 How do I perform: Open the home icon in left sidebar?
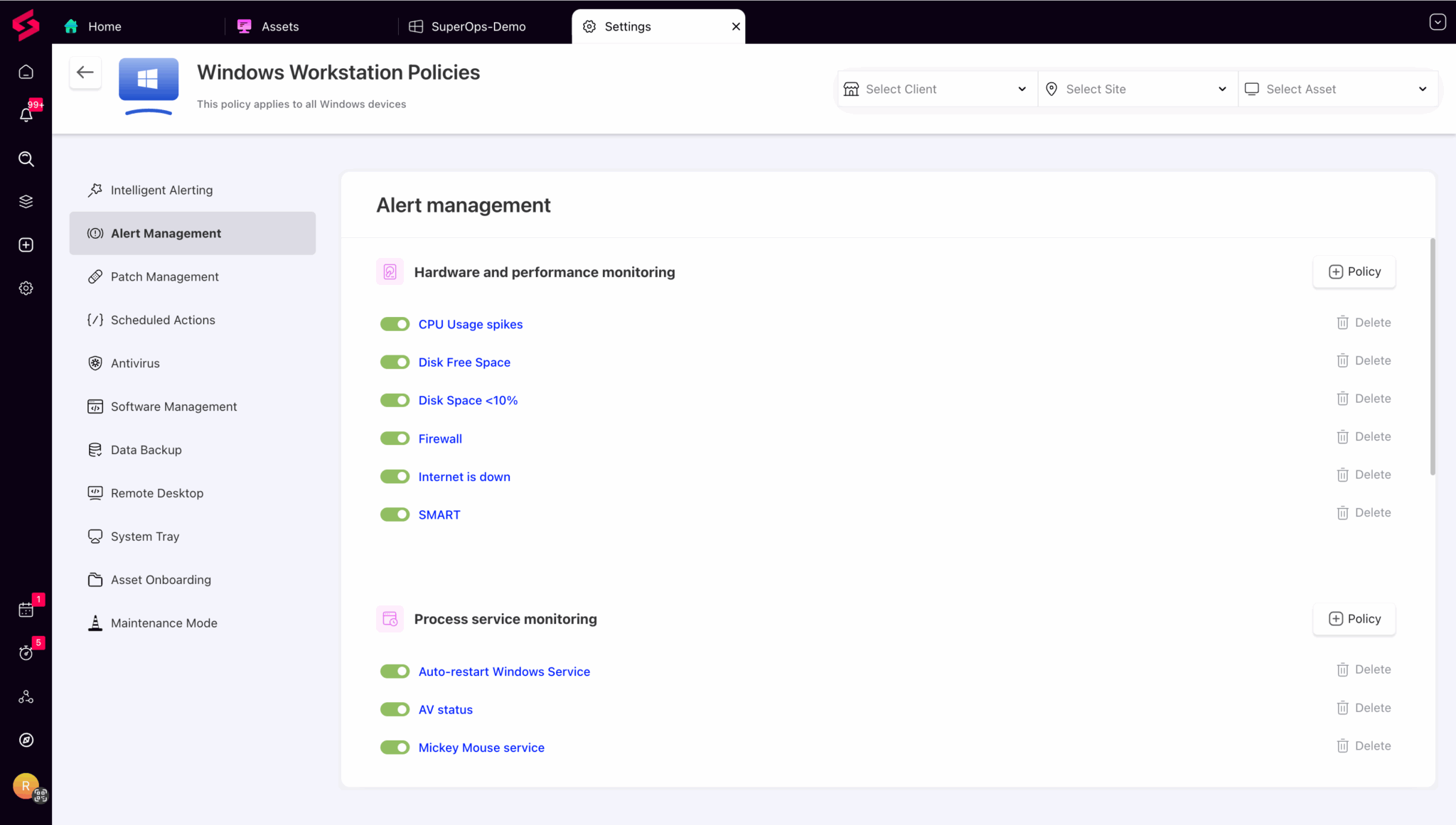coord(26,72)
